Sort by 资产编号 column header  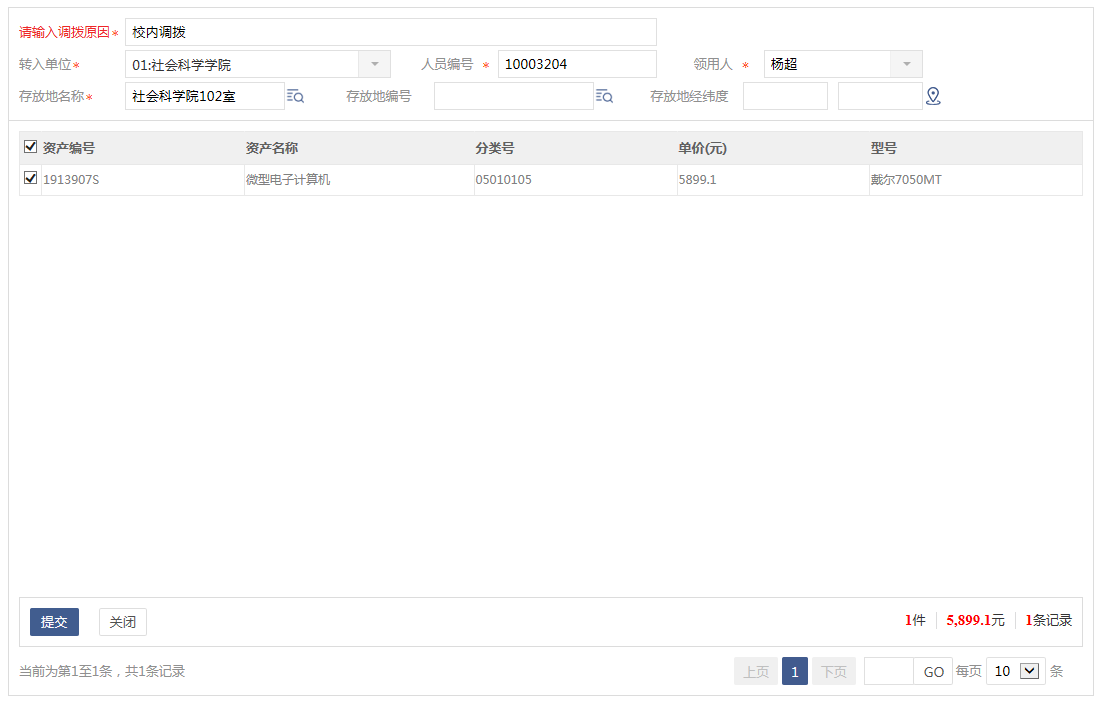click(69, 148)
